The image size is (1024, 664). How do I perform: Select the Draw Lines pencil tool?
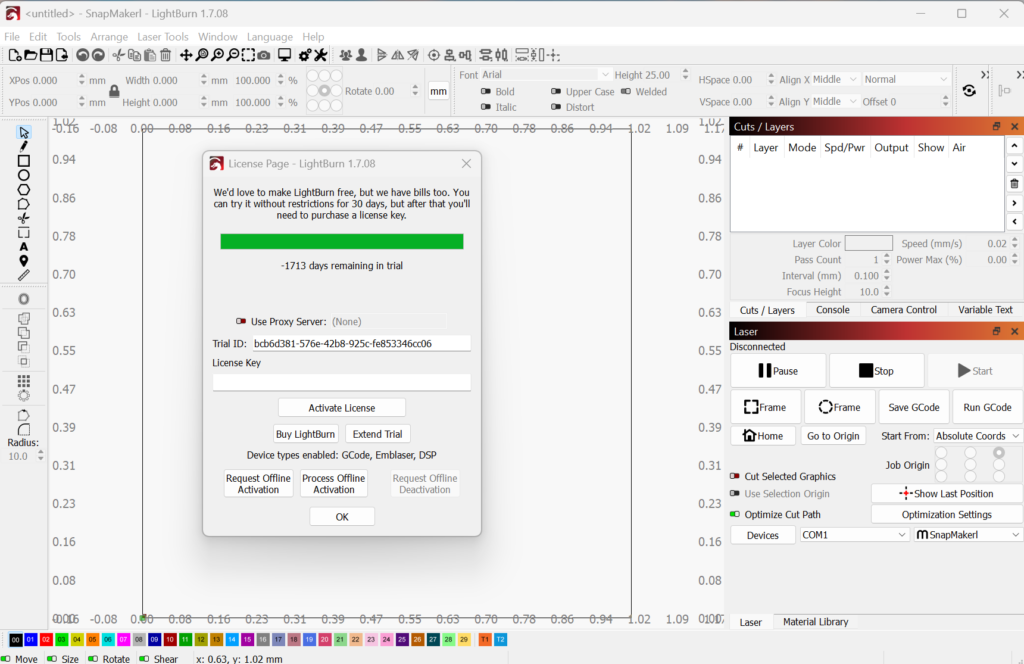24,146
